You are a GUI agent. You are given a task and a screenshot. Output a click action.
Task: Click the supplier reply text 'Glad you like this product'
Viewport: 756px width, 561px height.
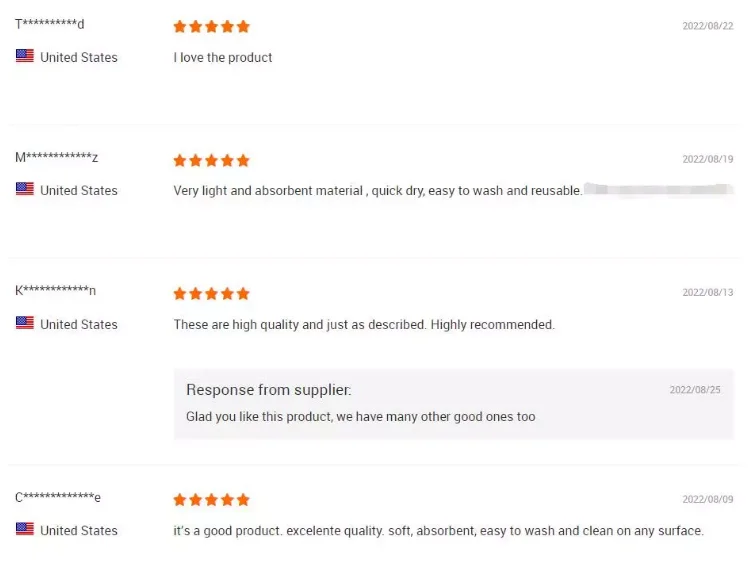coord(360,416)
